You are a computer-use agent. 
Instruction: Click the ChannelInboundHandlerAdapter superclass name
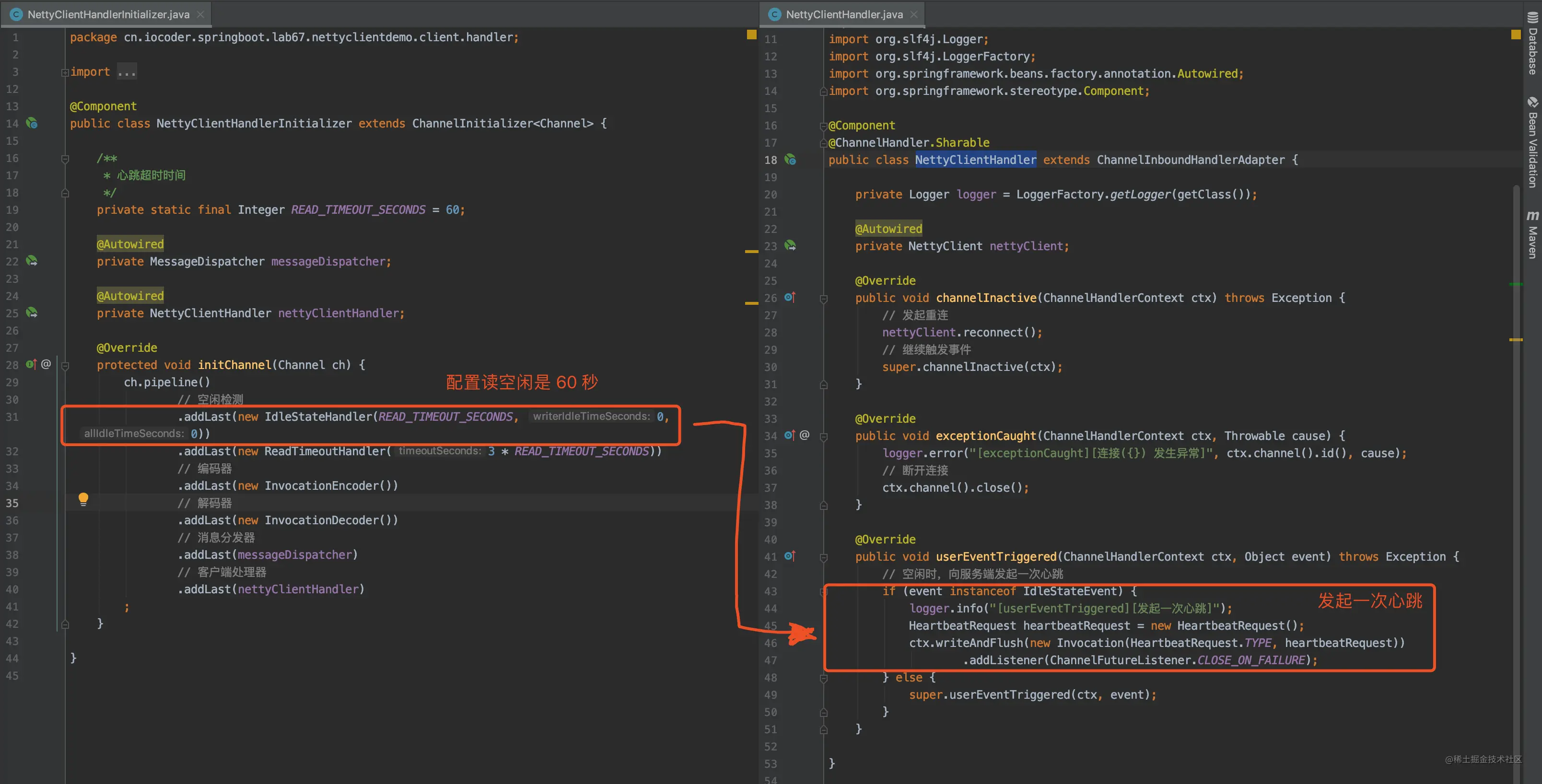(x=1190, y=160)
